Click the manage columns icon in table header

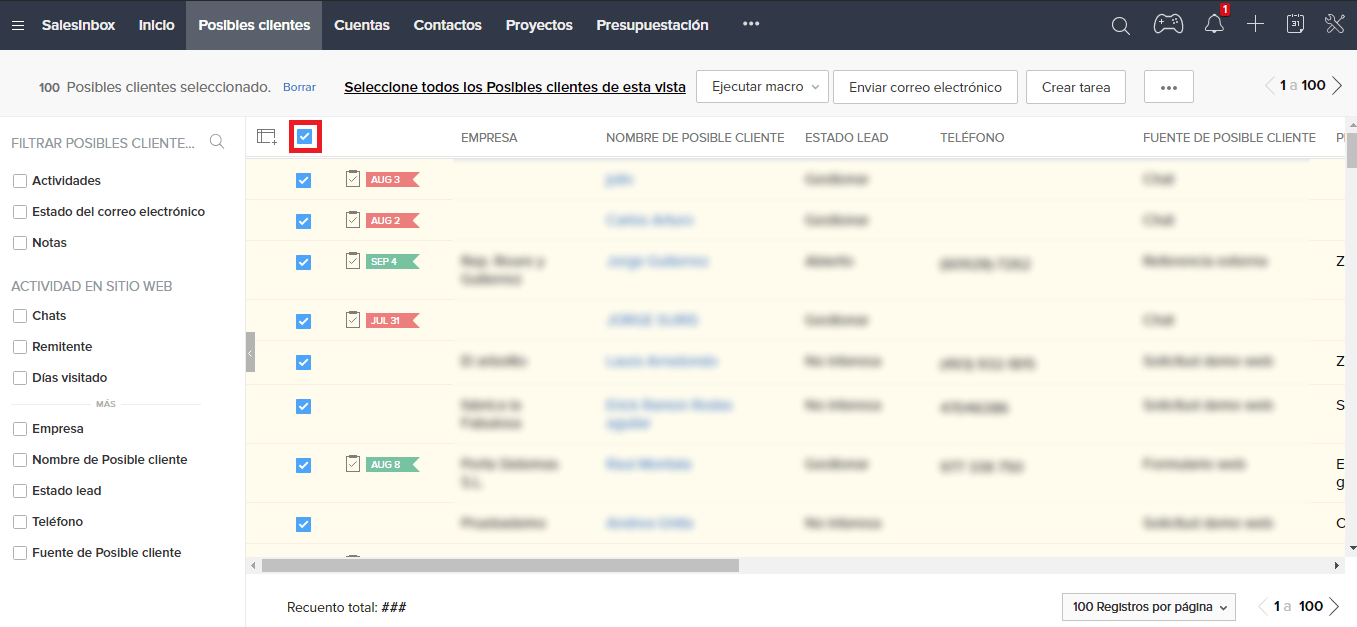pyautogui.click(x=266, y=137)
